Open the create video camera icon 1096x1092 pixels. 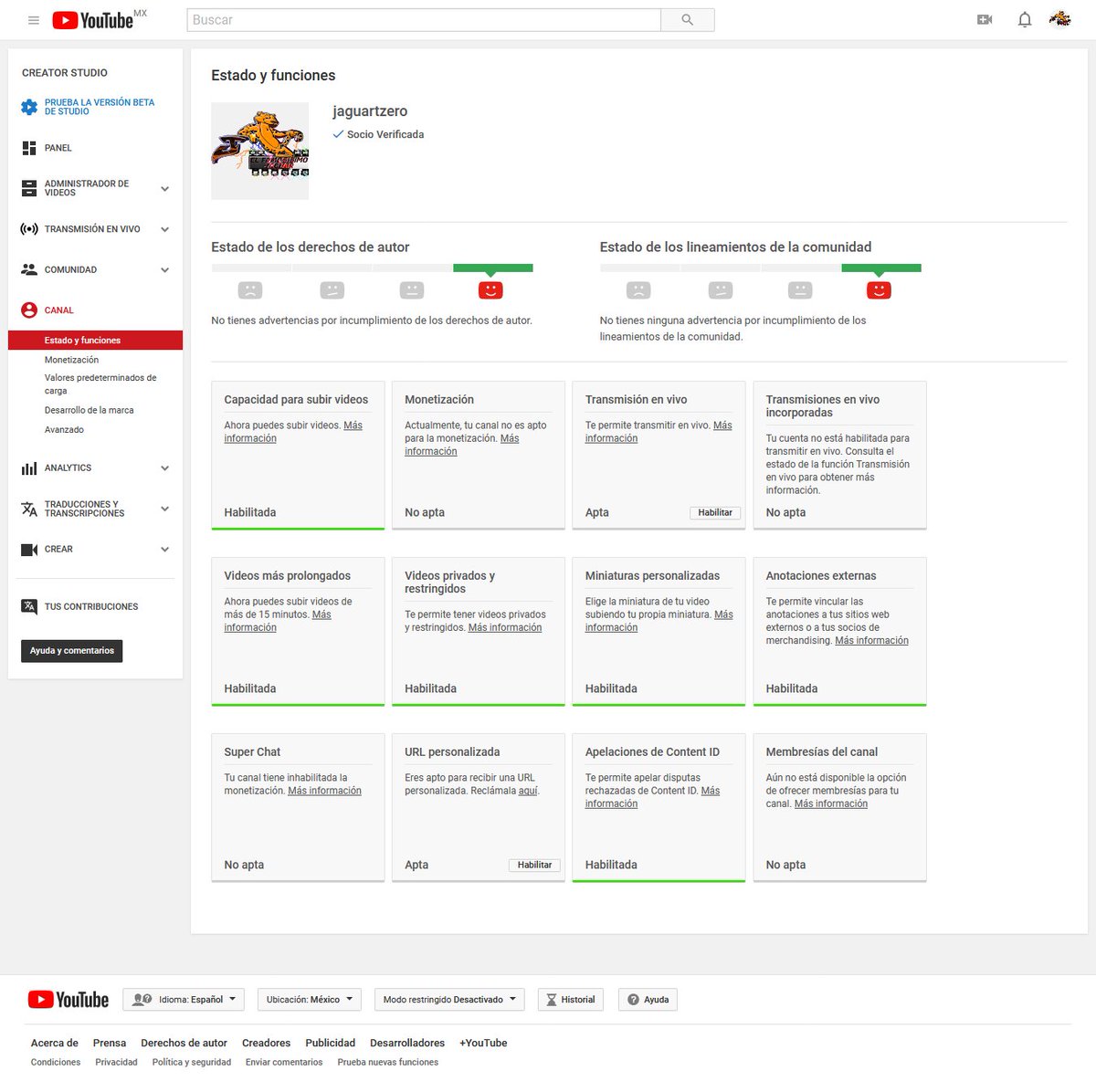point(985,19)
